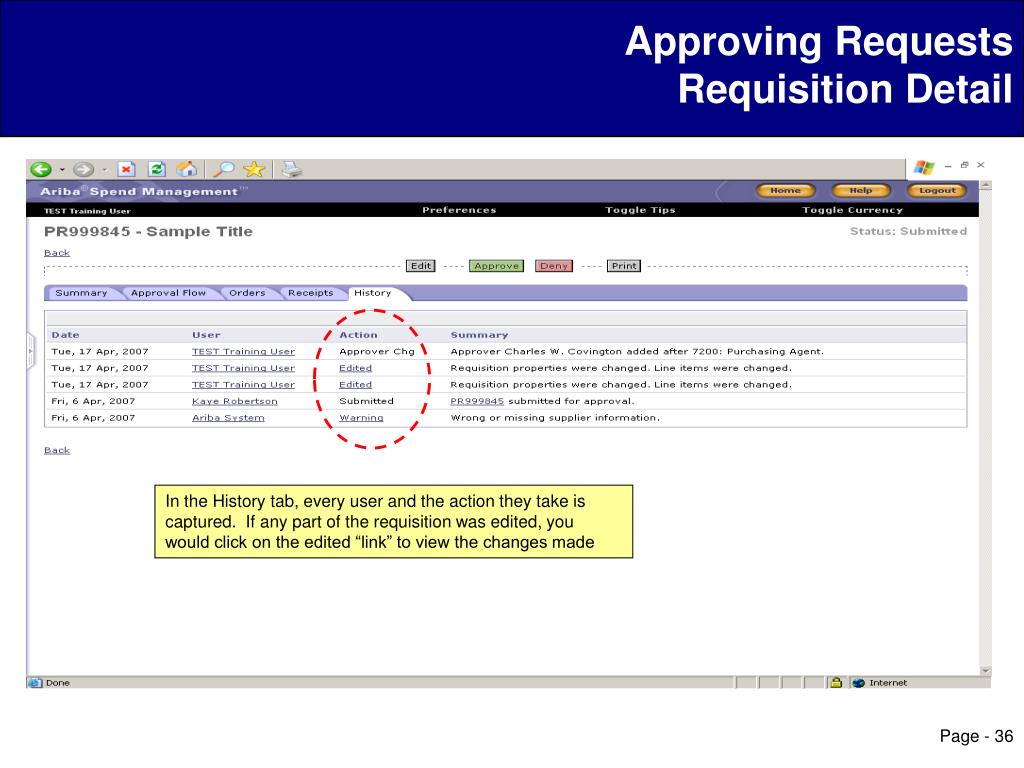Image resolution: width=1024 pixels, height=768 pixels.
Task: Click the TEST Training User label in black bar
Action: pos(87,211)
